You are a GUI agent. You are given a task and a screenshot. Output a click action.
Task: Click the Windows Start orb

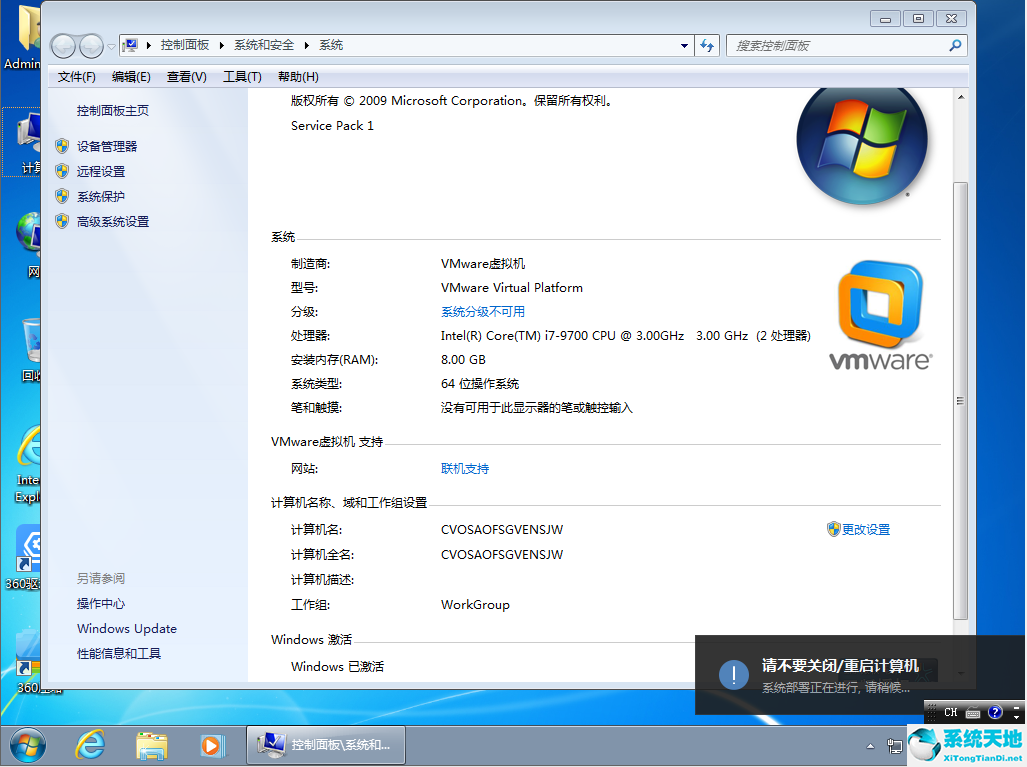tap(28, 745)
